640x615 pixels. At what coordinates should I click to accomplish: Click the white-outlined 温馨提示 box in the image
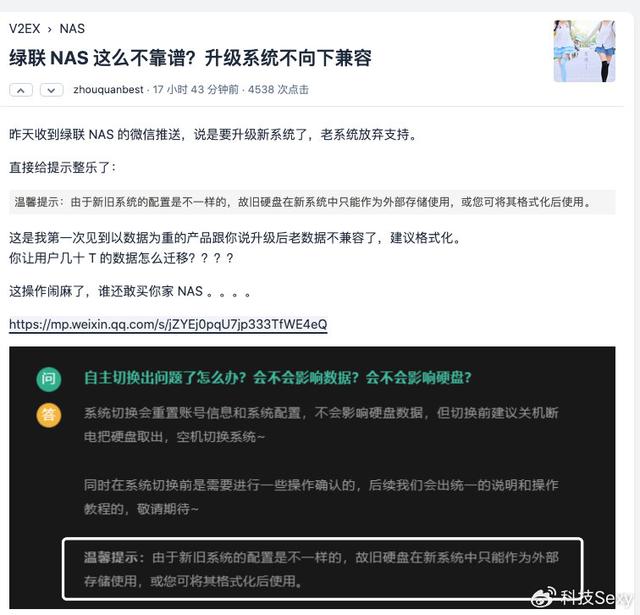pos(322,569)
